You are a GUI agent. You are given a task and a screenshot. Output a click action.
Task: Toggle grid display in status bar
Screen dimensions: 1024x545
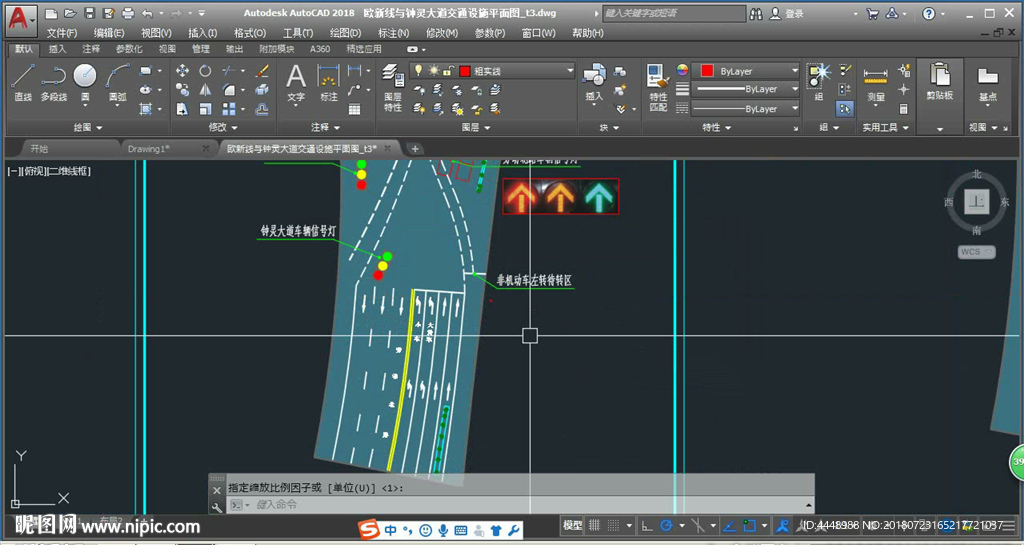(x=594, y=525)
